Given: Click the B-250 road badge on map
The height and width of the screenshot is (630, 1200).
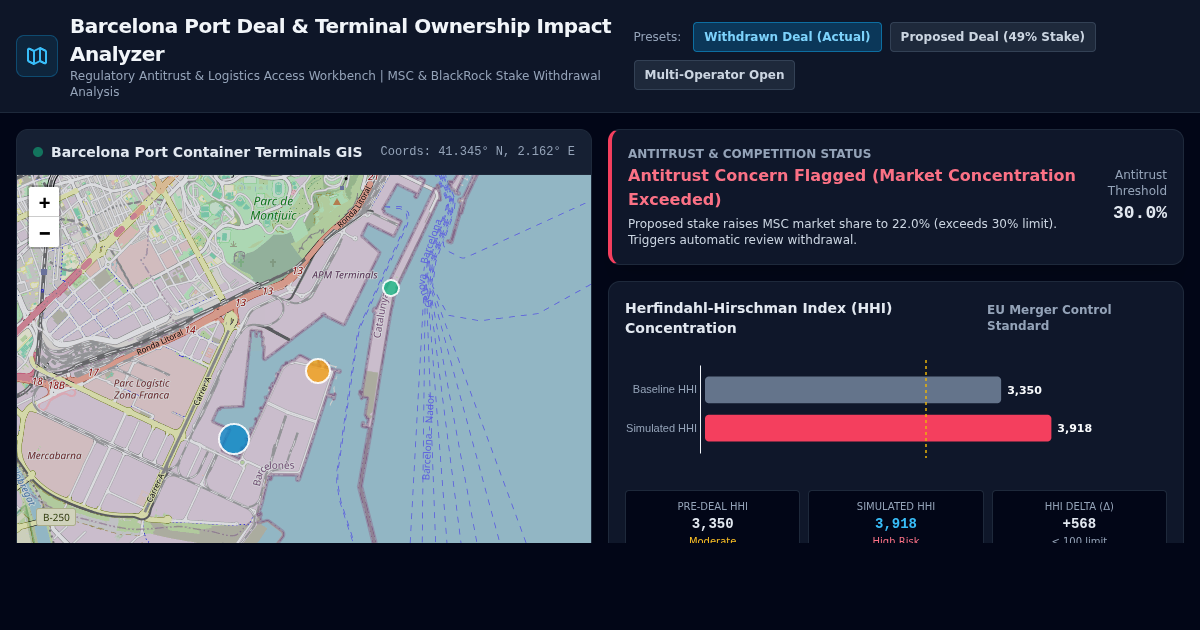Looking at the screenshot, I should pos(56,517).
